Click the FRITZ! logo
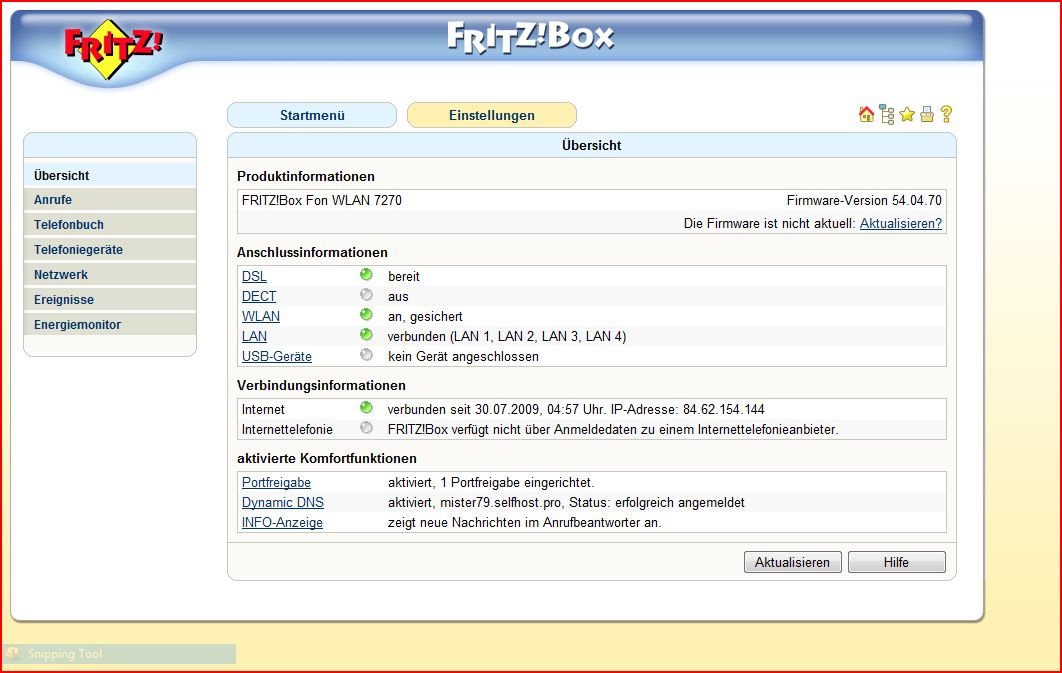The image size is (1062, 673). tap(112, 49)
